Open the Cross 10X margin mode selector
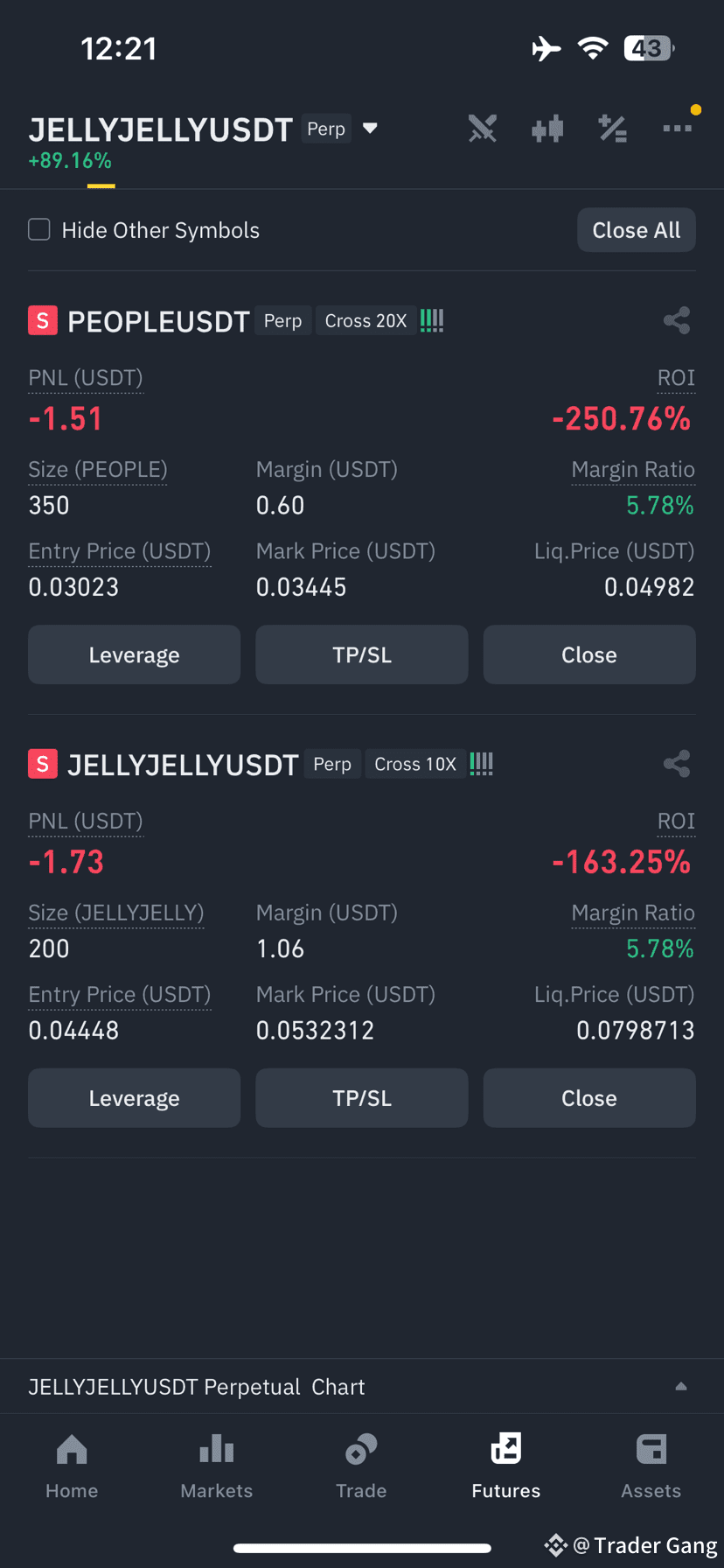 tap(415, 764)
